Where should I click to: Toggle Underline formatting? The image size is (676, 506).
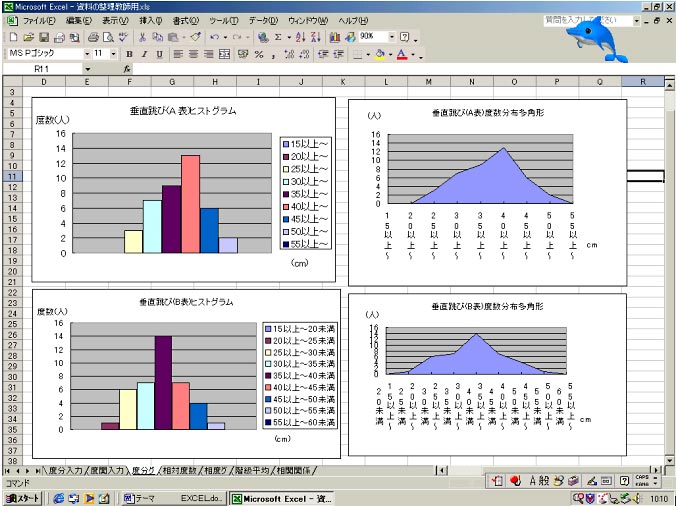(x=158, y=54)
